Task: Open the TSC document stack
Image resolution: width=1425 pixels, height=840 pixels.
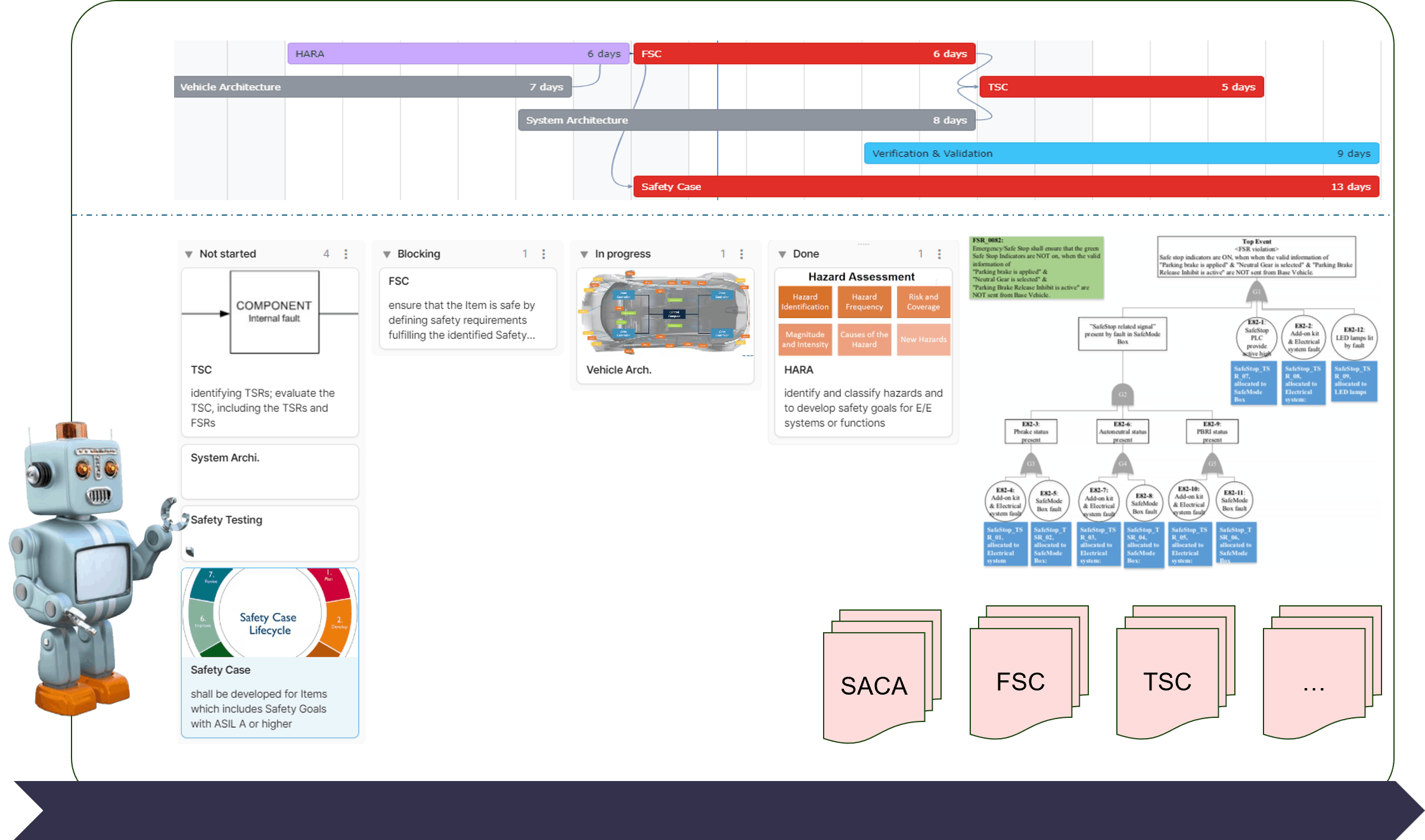Action: click(x=1176, y=673)
